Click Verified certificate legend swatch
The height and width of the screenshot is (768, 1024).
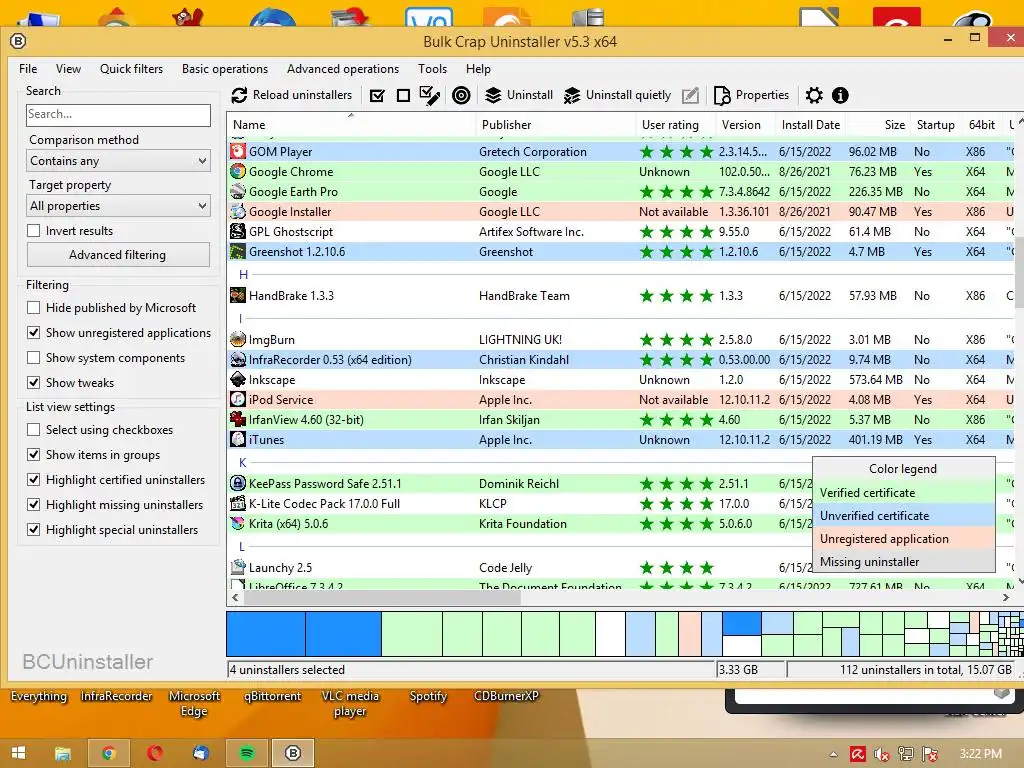(903, 493)
